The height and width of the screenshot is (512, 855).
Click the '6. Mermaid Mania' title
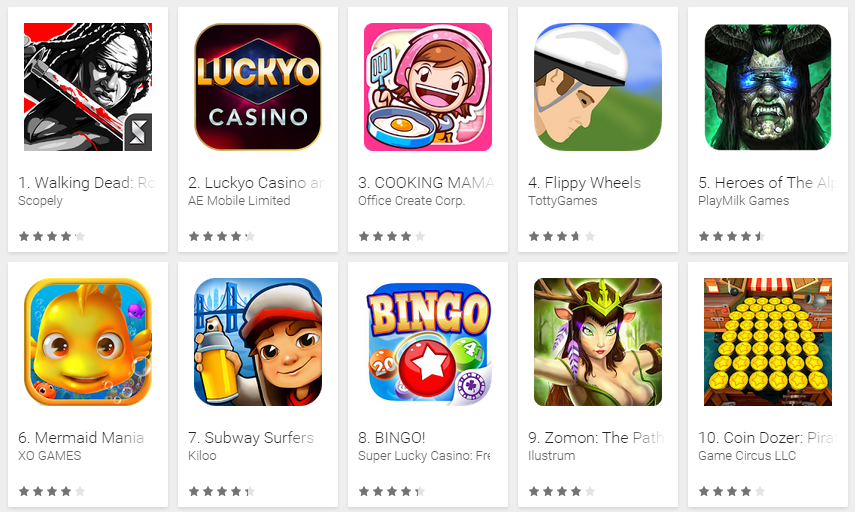coord(81,437)
